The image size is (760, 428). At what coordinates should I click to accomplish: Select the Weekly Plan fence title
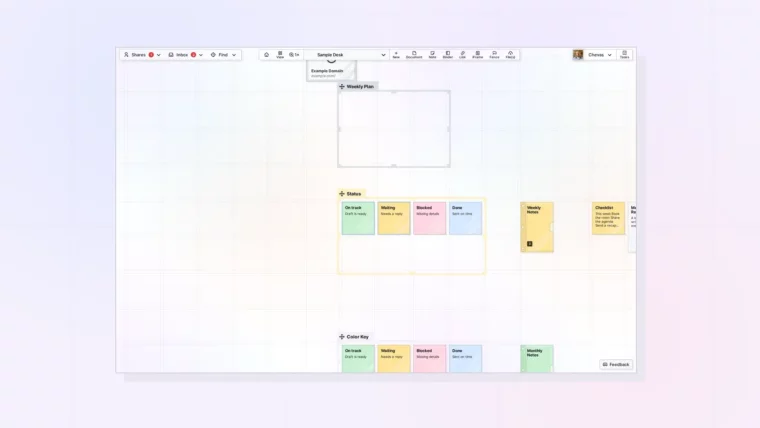(x=360, y=86)
